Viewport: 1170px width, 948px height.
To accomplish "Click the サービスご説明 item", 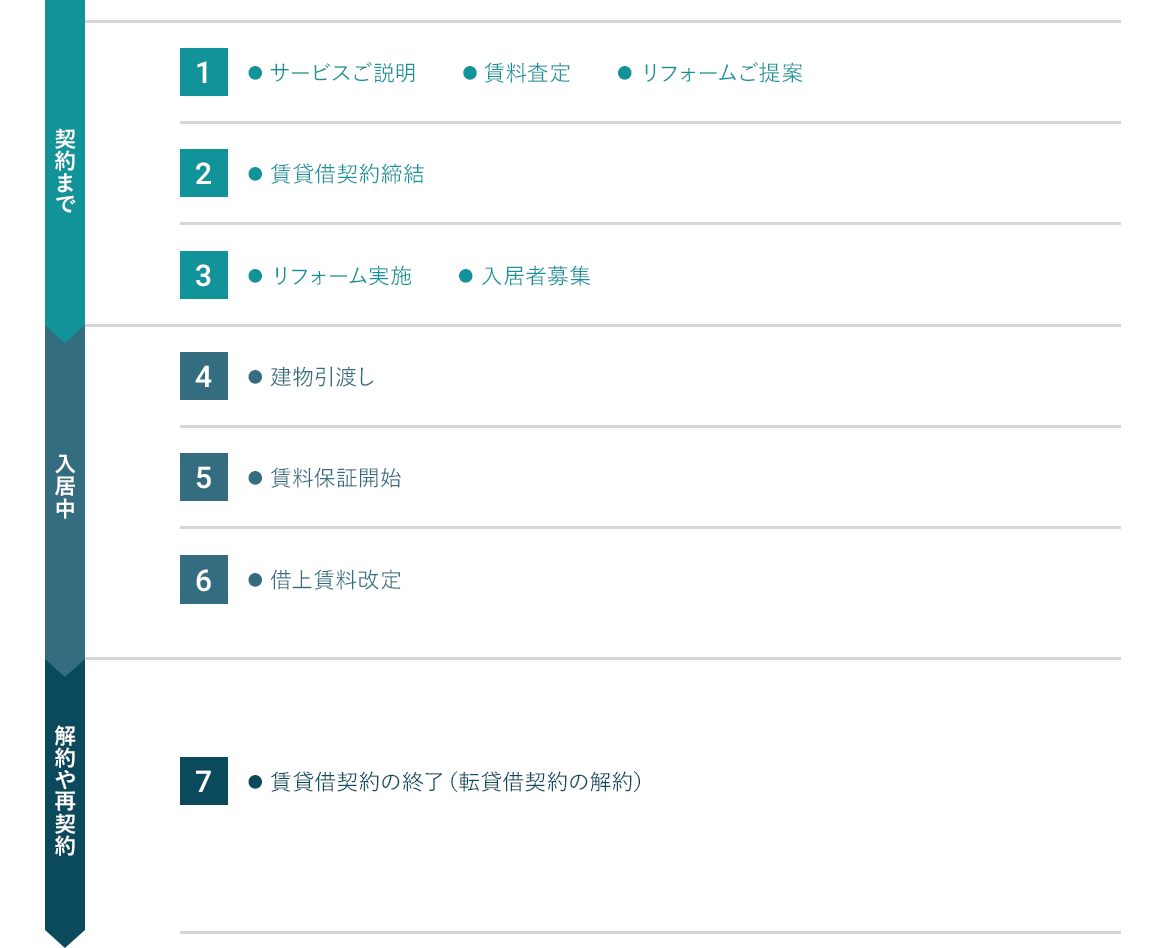I will [342, 73].
